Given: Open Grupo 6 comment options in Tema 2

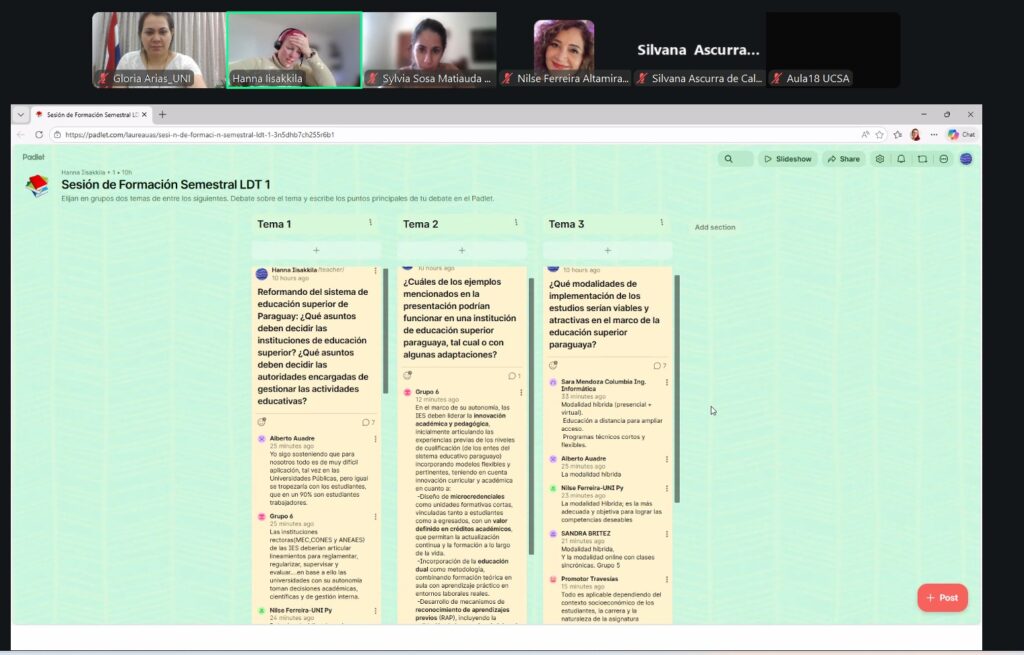Looking at the screenshot, I should pos(521,392).
